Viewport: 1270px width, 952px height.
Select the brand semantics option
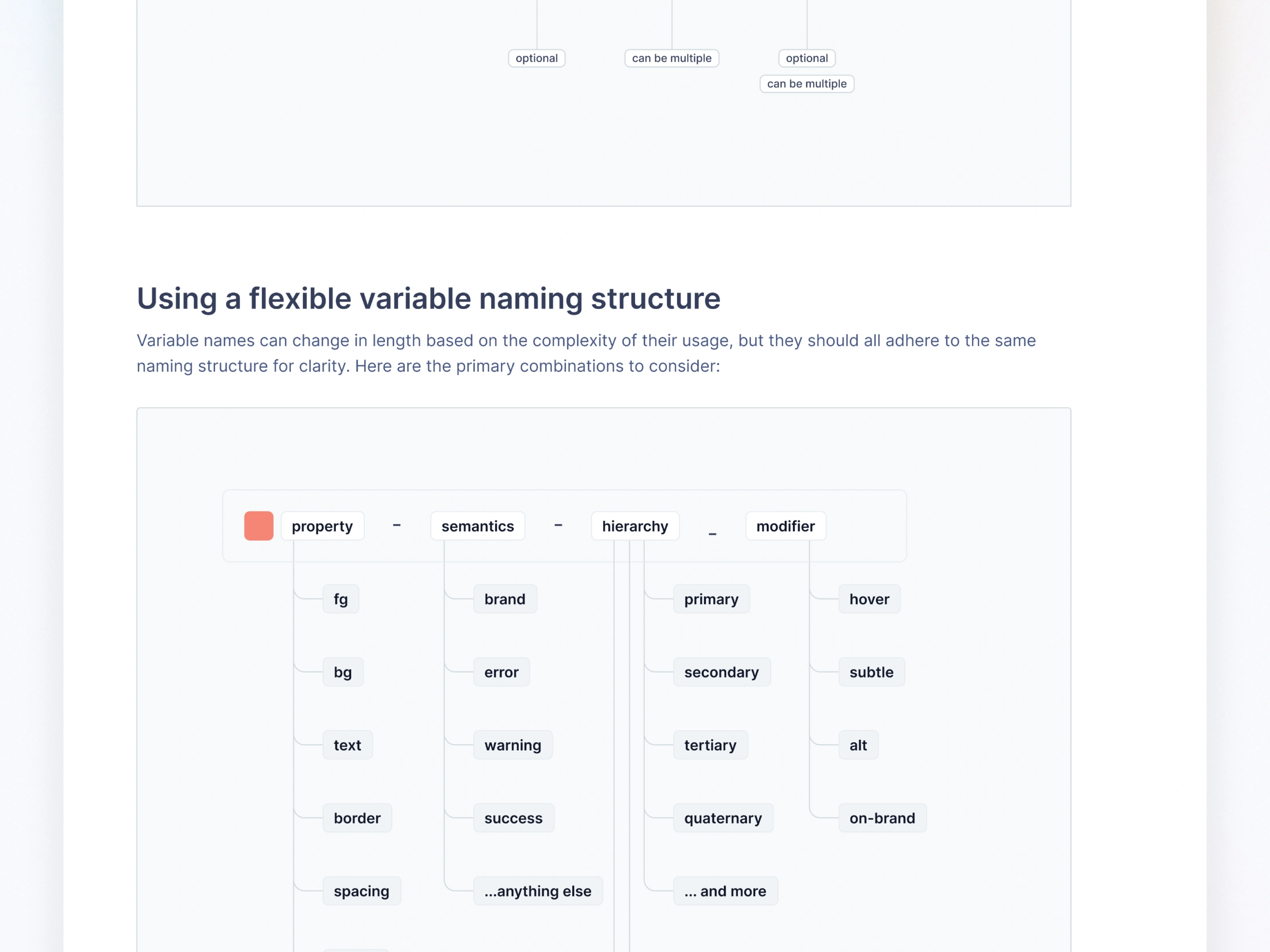tap(504, 599)
